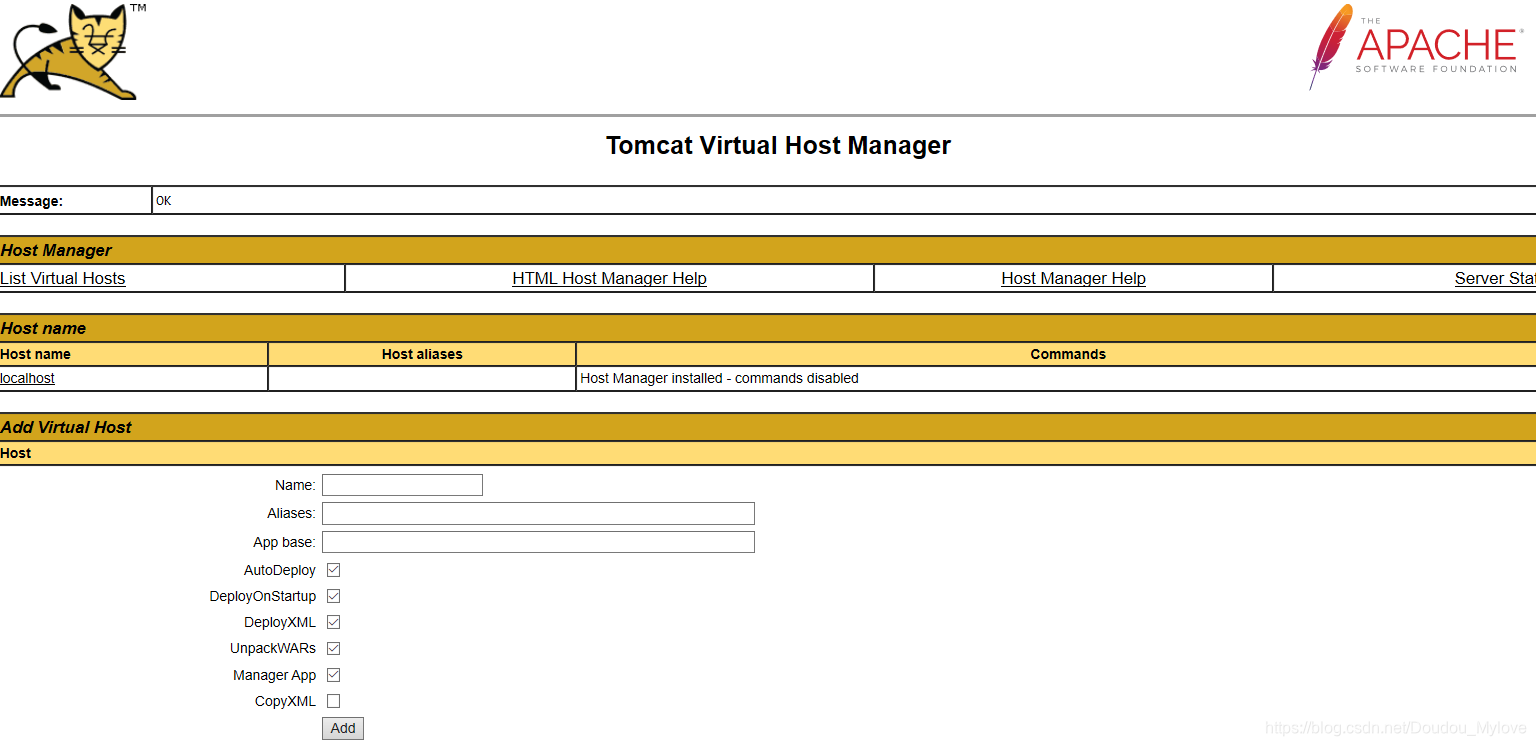The image size is (1536, 746).
Task: Disable UnpackWARs for the new host
Action: tap(333, 648)
